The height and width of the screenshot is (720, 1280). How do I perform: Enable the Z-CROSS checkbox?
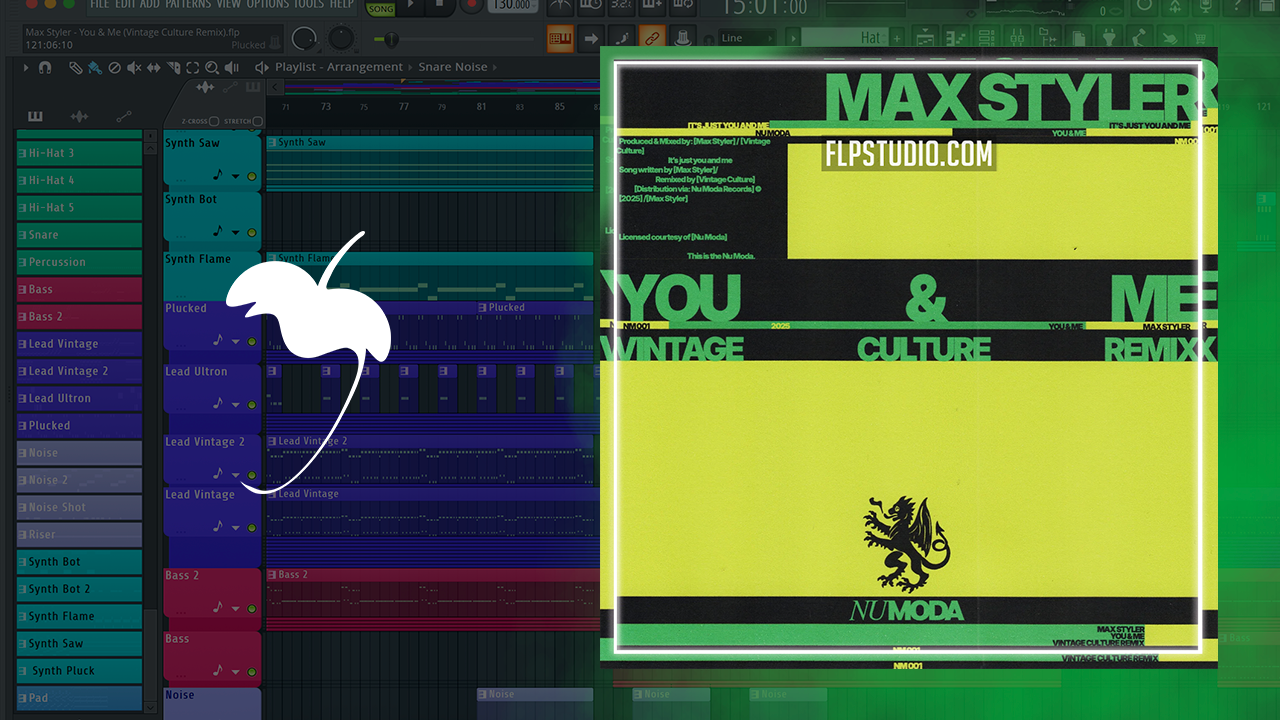pos(214,121)
